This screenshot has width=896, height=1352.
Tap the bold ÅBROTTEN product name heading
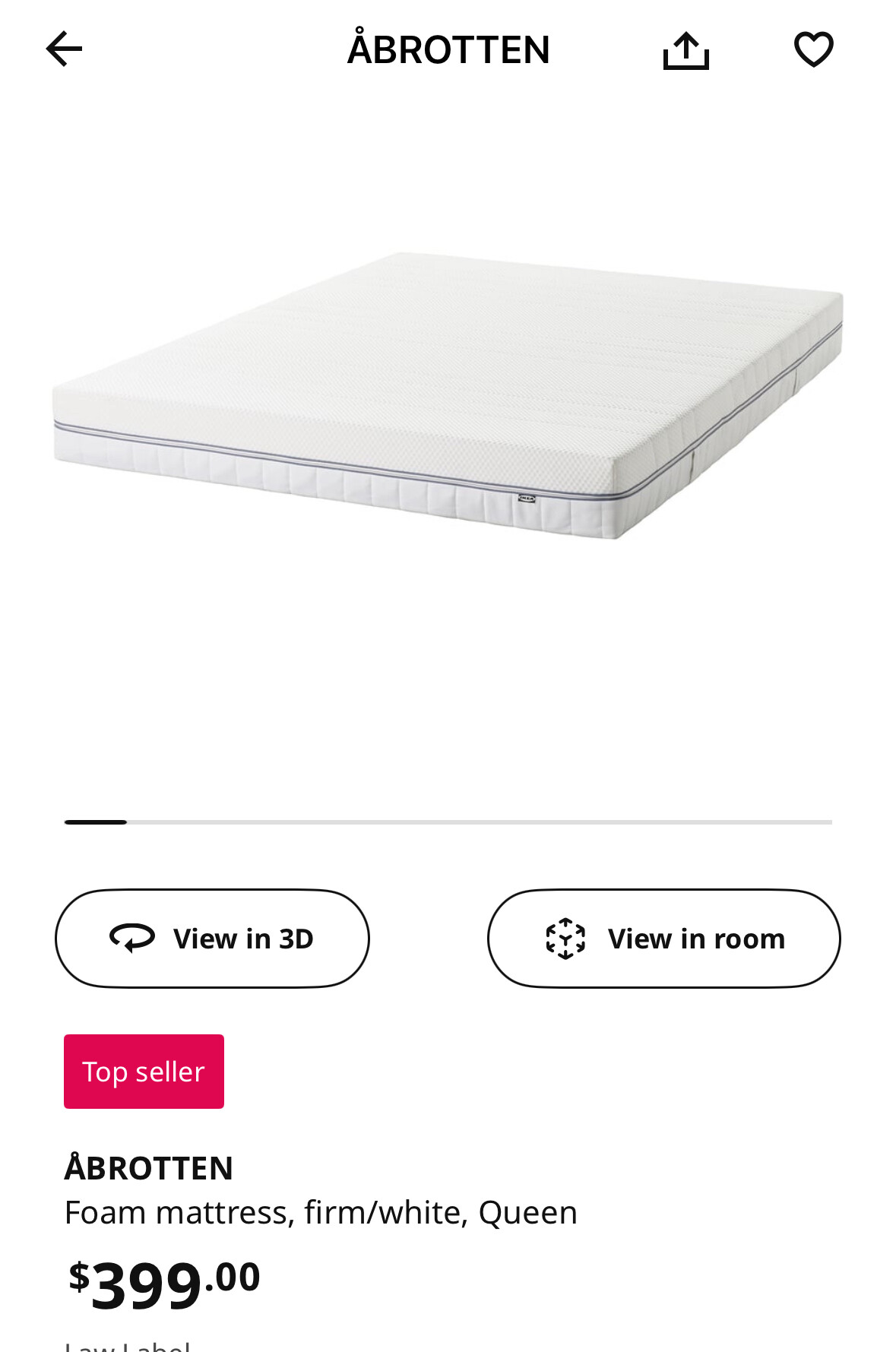click(148, 1168)
